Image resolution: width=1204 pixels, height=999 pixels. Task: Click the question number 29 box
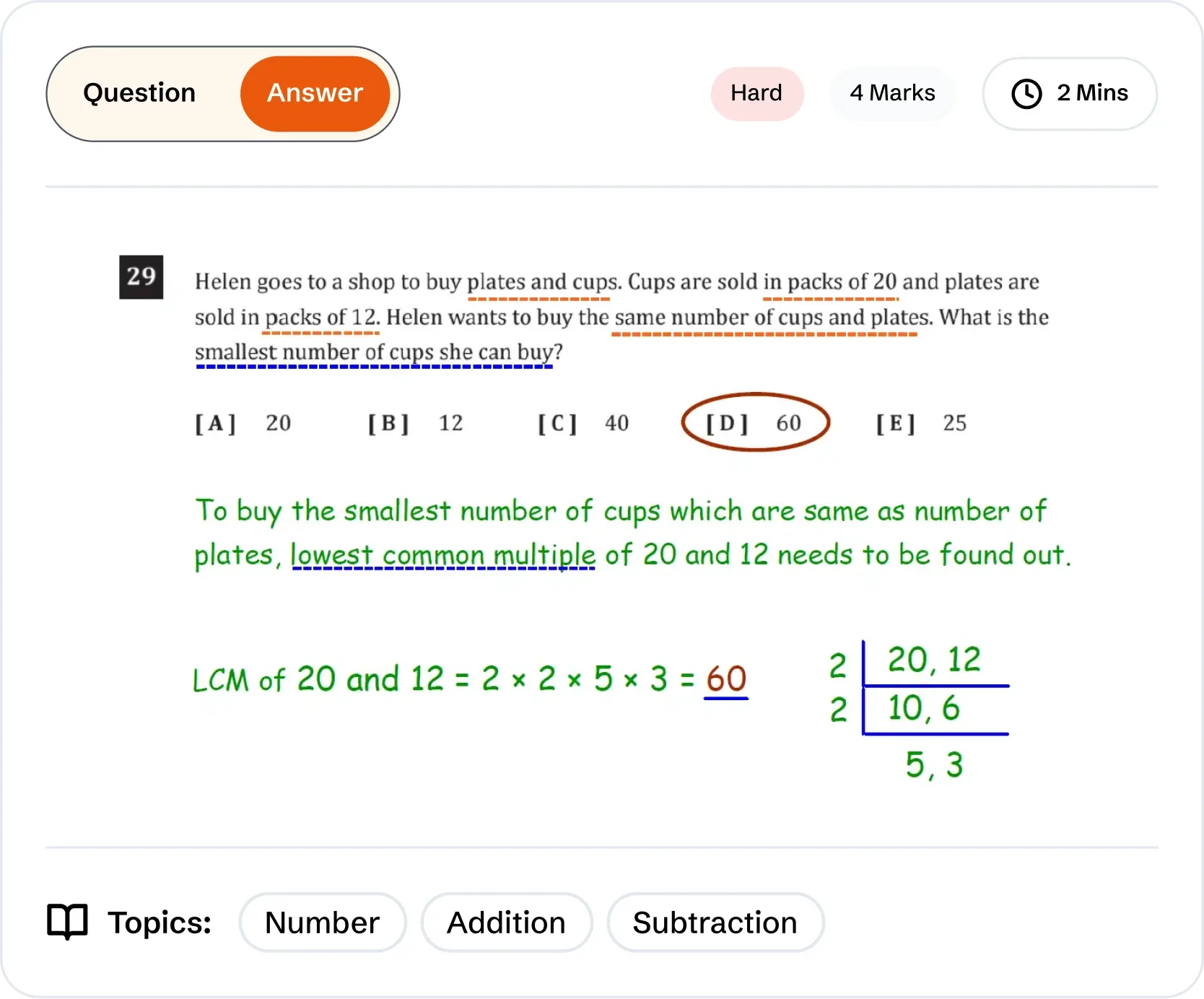[x=141, y=276]
